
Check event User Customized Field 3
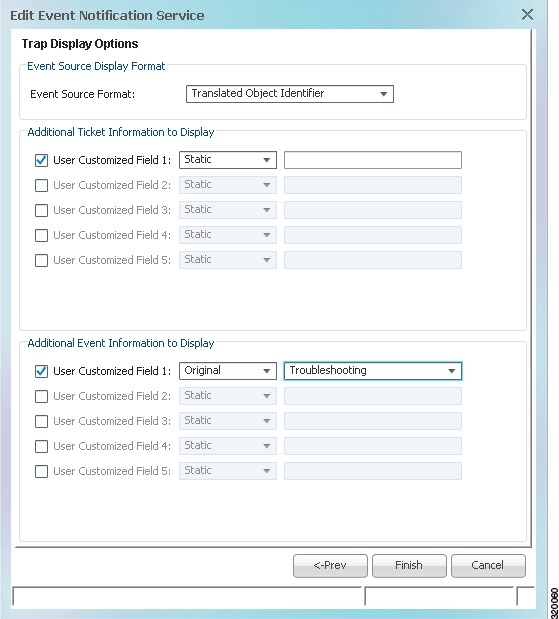tap(41, 421)
